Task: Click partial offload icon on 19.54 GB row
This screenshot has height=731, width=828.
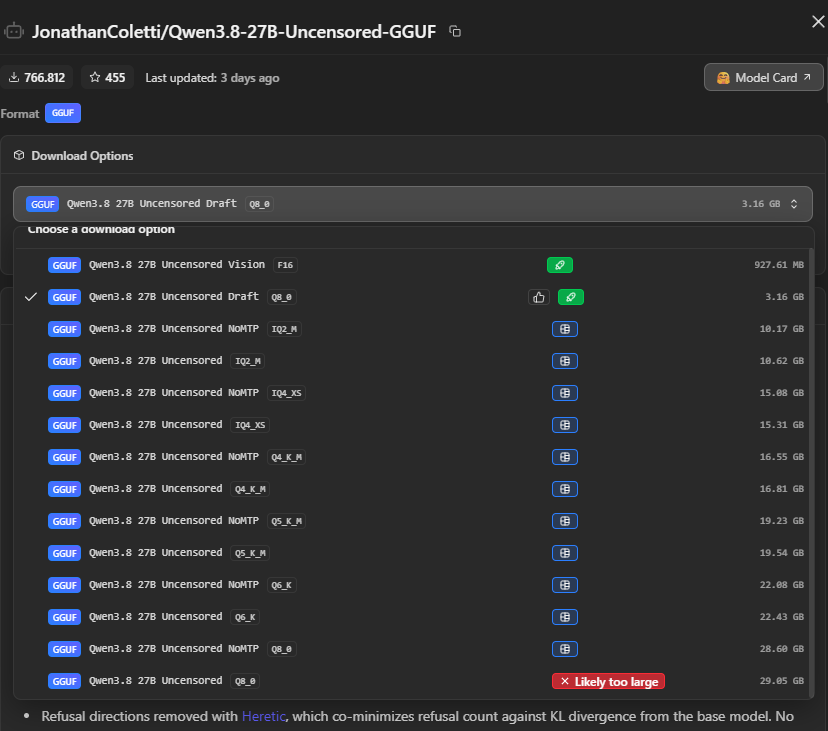Action: (564, 553)
